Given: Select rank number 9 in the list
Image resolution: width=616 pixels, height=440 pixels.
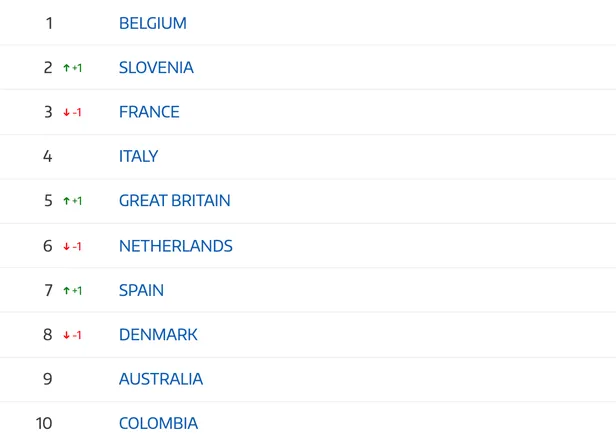Looking at the screenshot, I should [x=48, y=380].
